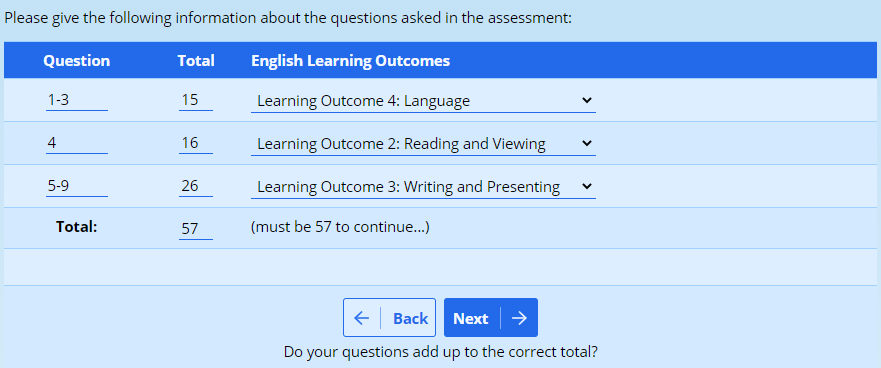Click the left arrow icon on Back
Screen dimensions: 881x368
pyautogui.click(x=362, y=318)
